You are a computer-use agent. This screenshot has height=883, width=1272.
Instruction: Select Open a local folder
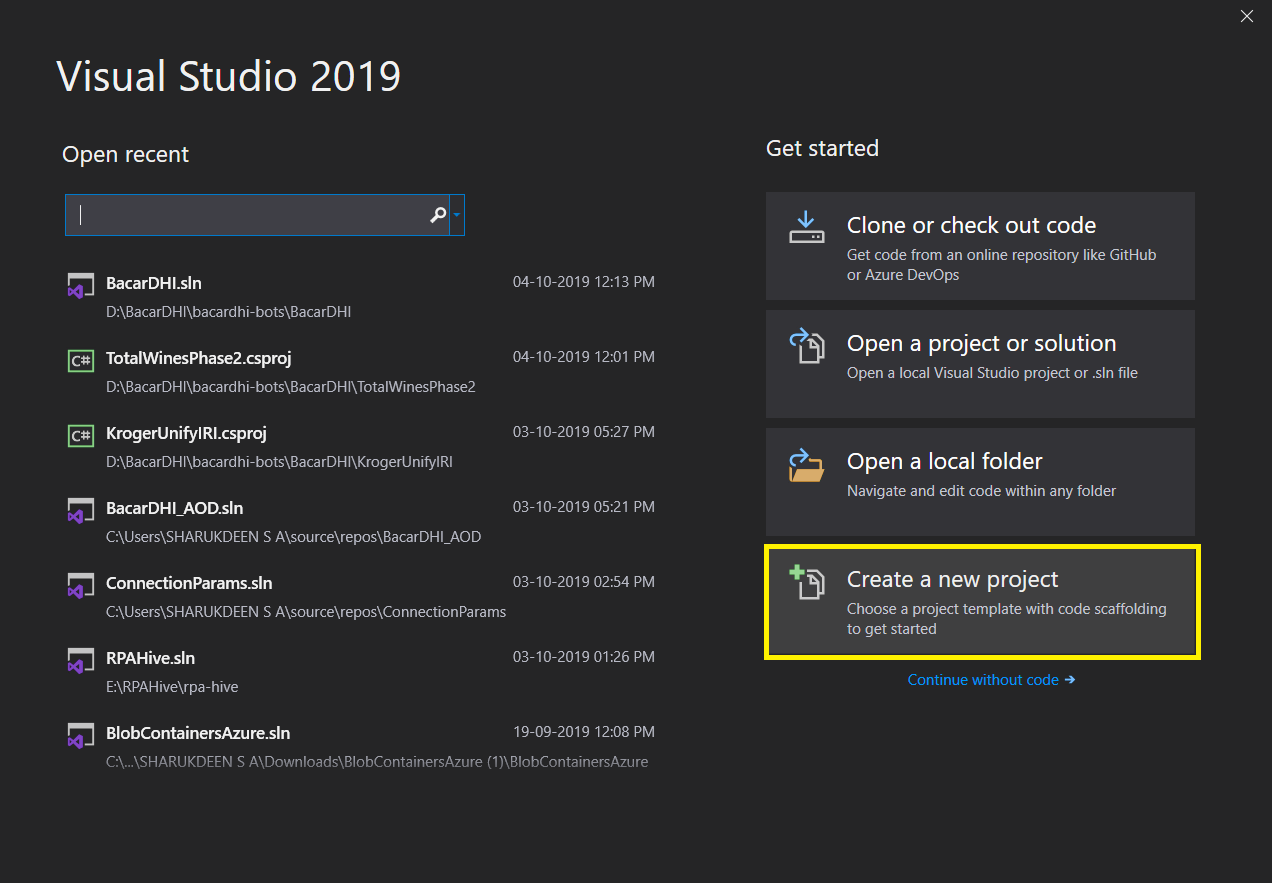tap(980, 482)
